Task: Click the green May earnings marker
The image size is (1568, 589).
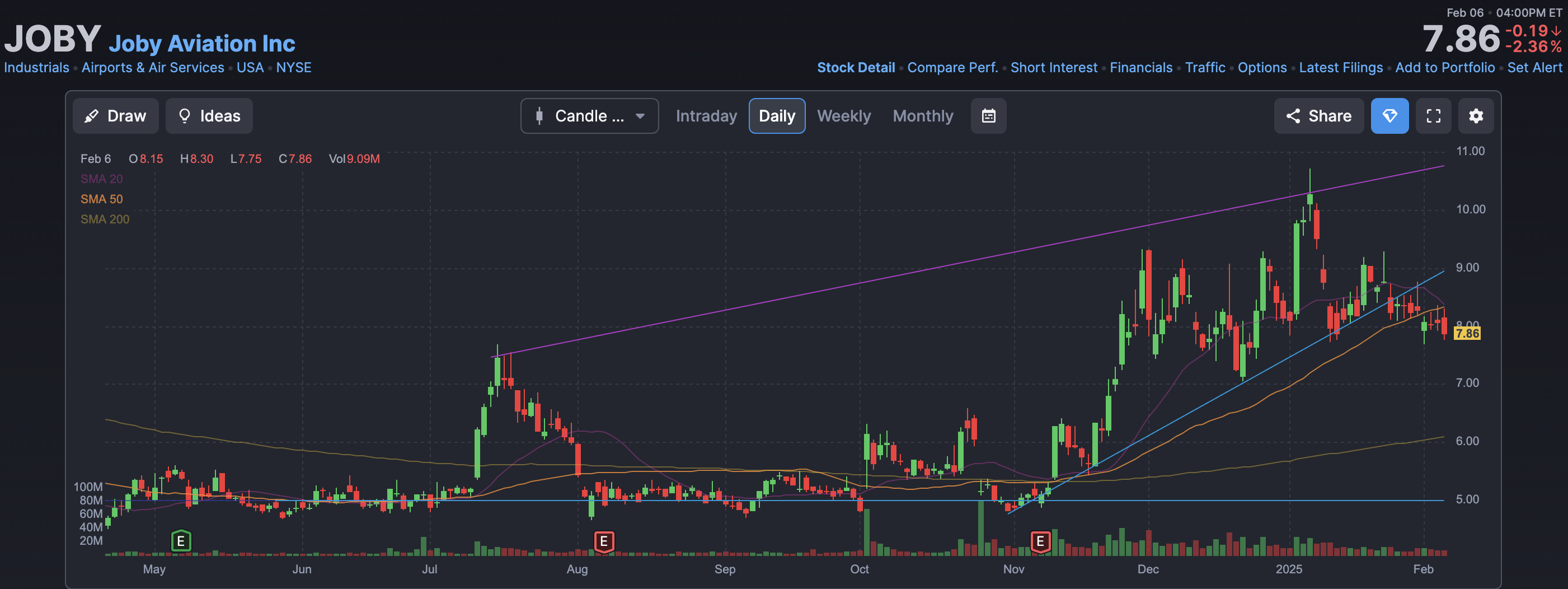Action: pos(181,541)
